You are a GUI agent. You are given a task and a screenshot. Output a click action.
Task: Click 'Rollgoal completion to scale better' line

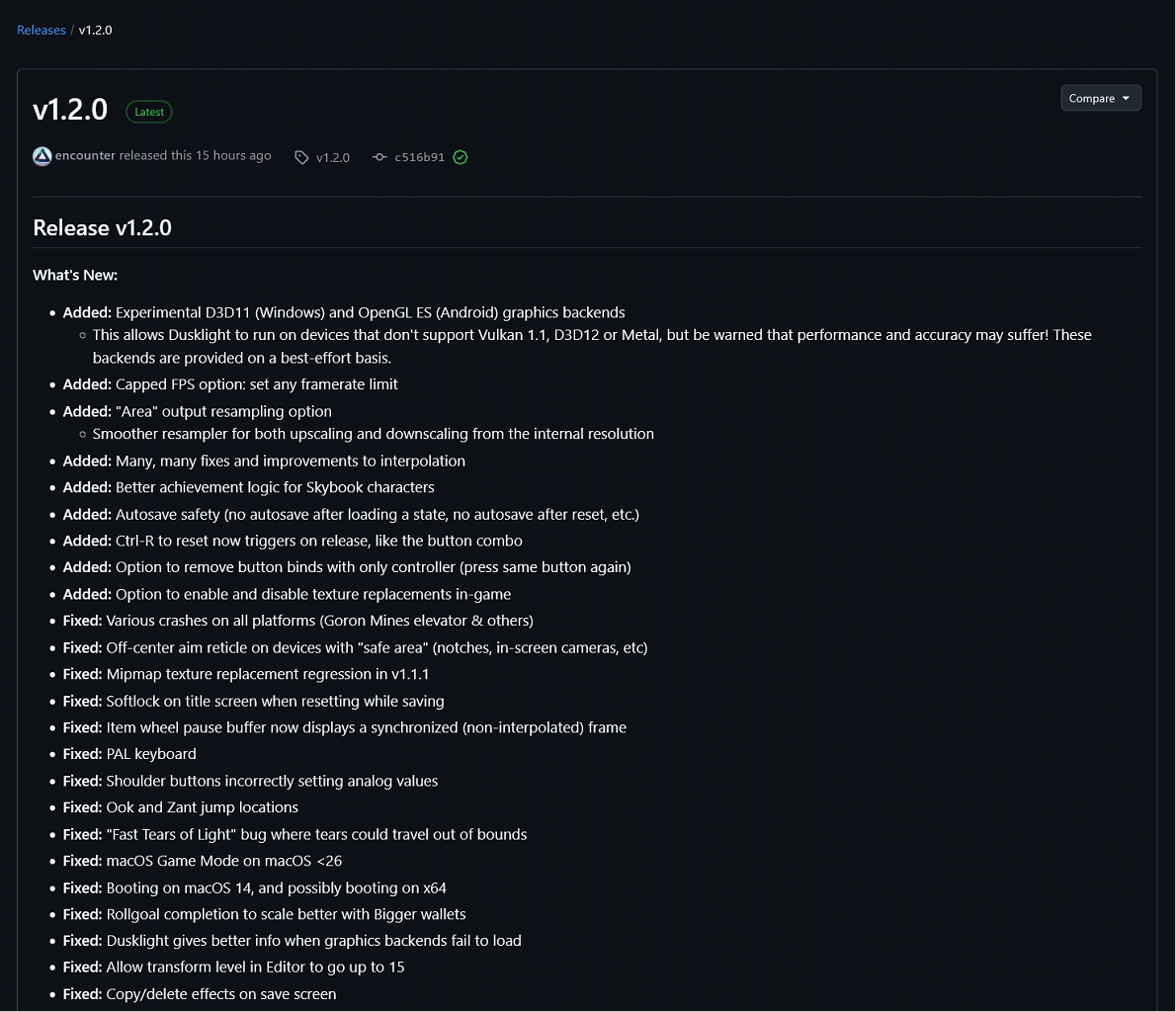[265, 914]
